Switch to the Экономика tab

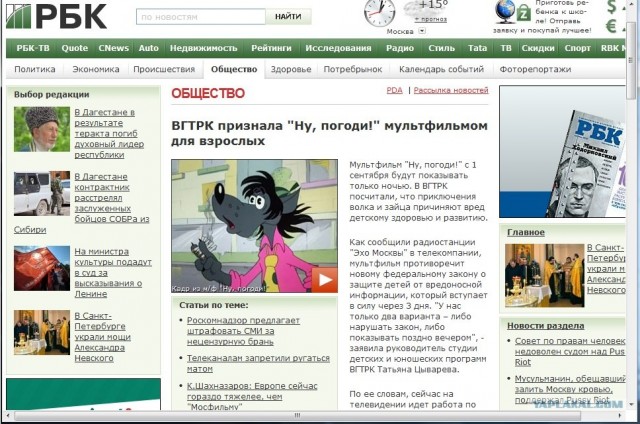coord(96,69)
